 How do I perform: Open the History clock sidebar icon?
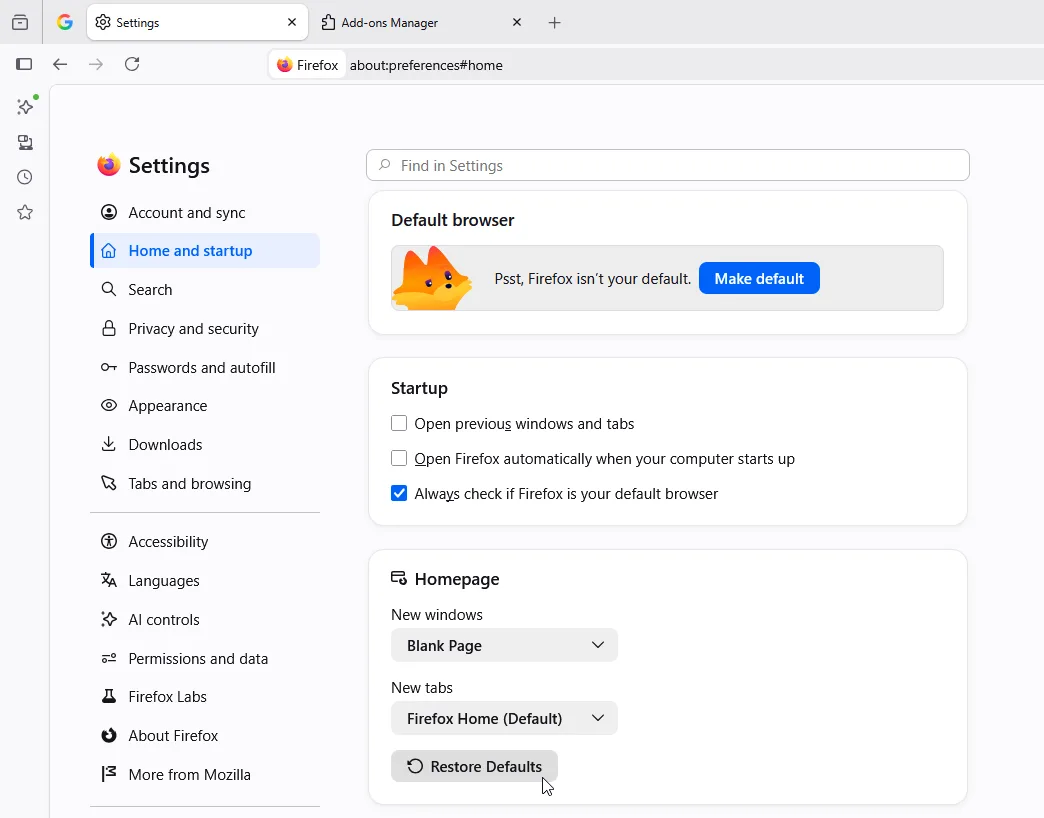25,177
